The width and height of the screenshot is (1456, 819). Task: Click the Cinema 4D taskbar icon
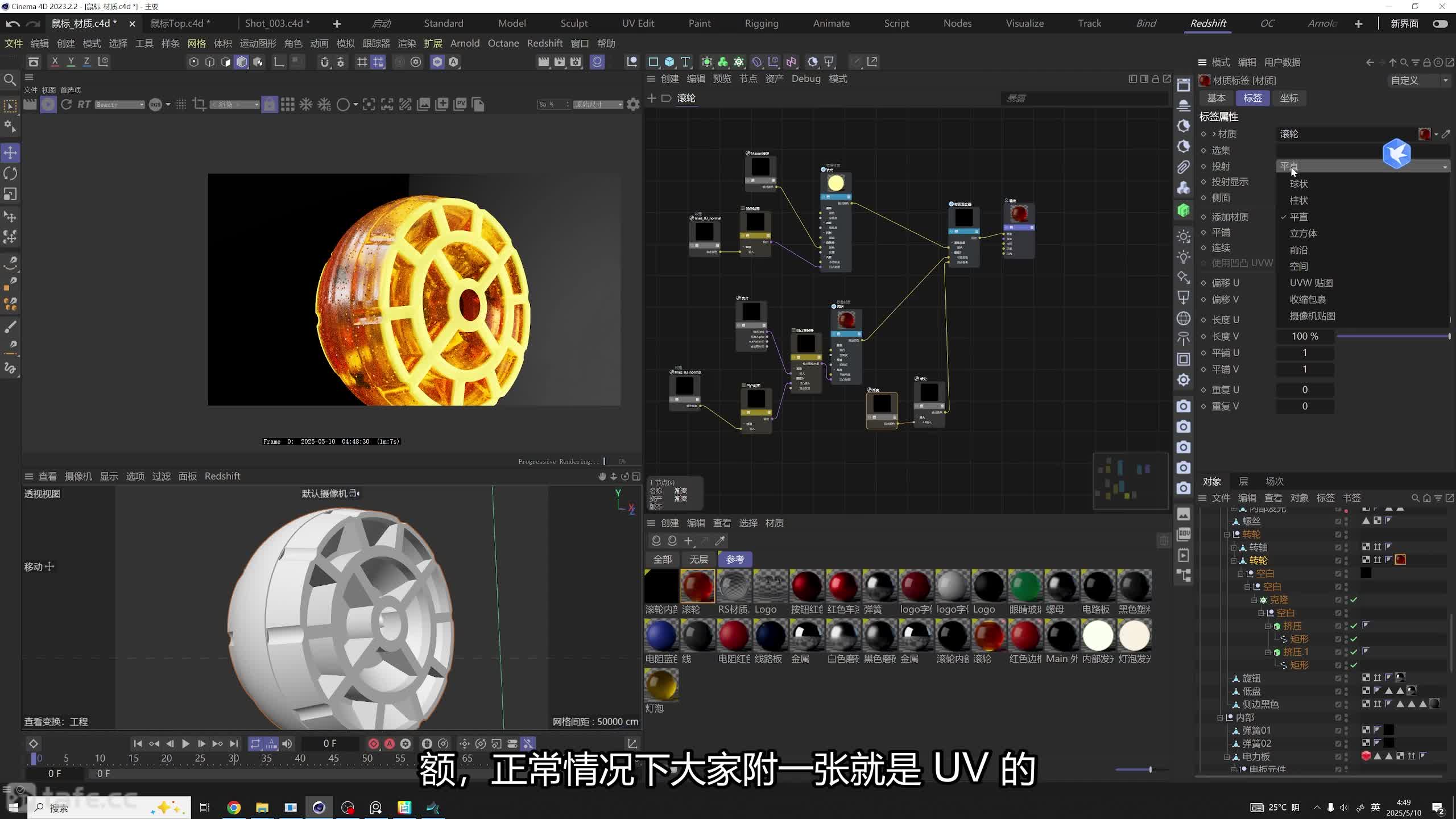[x=319, y=808]
